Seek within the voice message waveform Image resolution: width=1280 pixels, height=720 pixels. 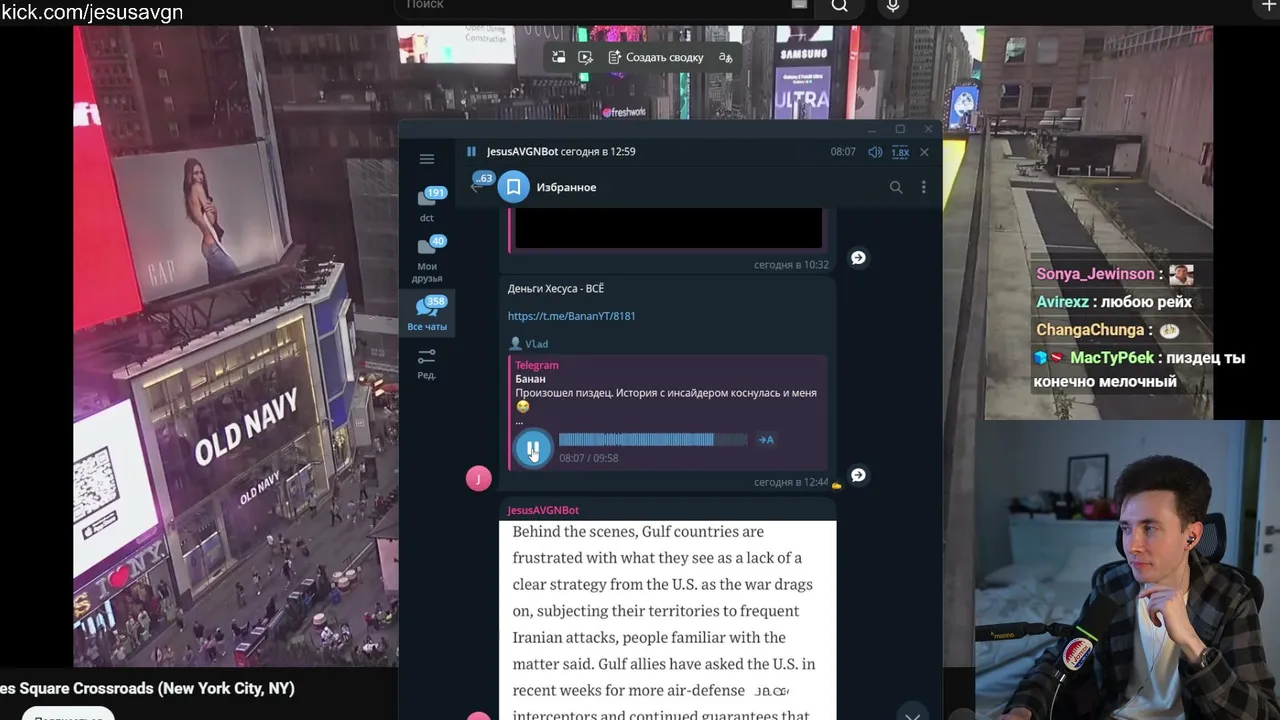652,439
